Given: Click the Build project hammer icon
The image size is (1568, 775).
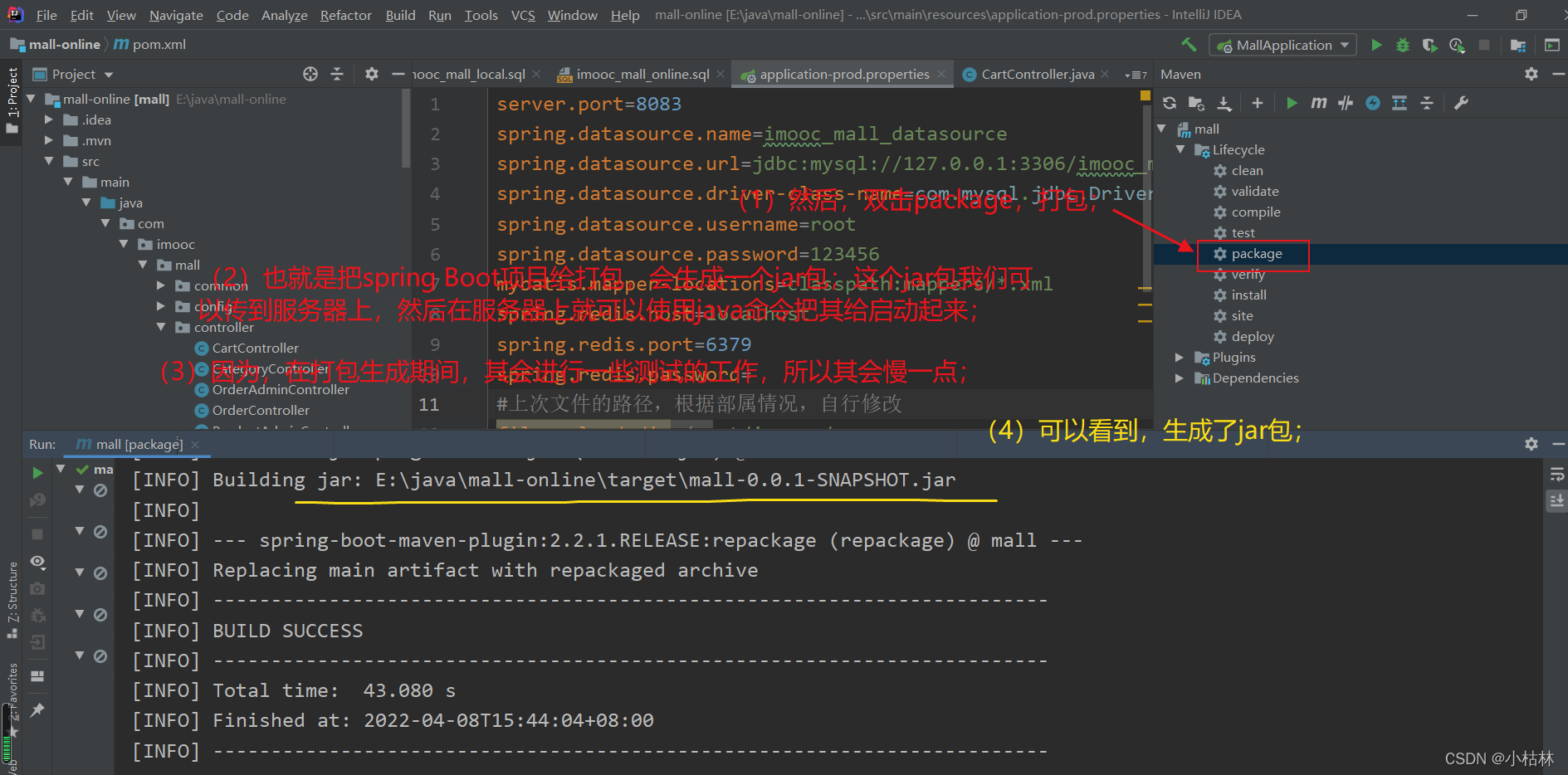Looking at the screenshot, I should pos(1189,45).
